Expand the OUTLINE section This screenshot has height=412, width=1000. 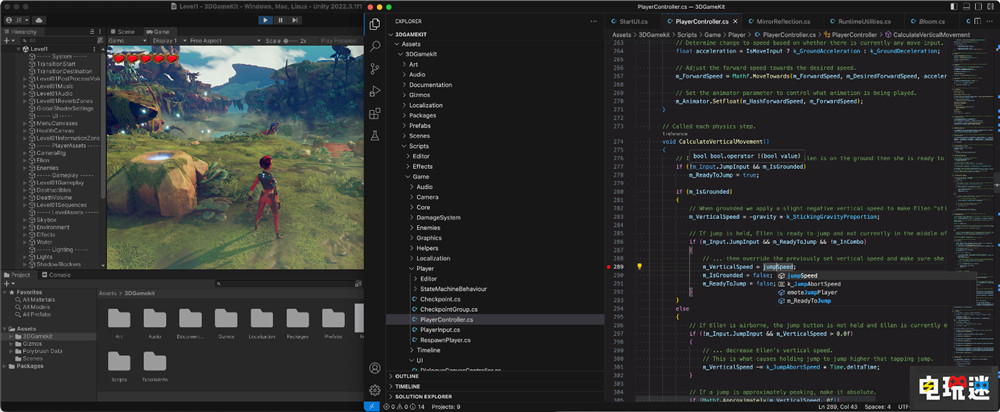point(408,375)
